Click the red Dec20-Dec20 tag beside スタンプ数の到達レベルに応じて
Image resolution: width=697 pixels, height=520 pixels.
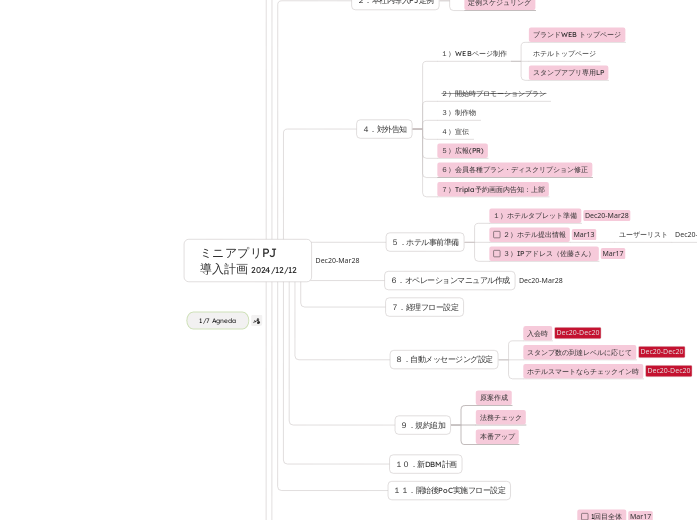coord(661,352)
